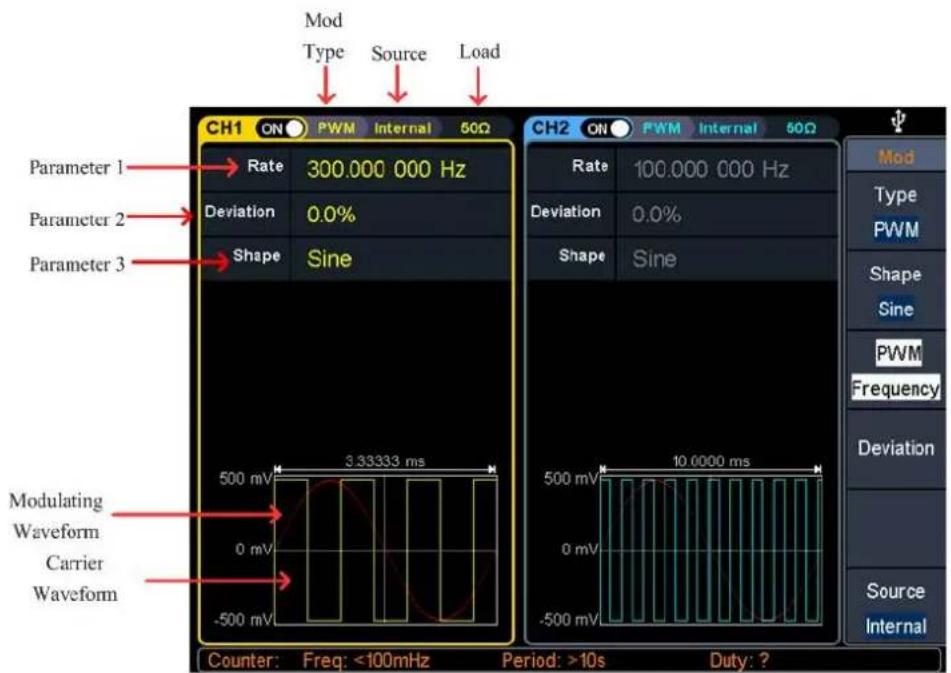Click CH2 50Ω load indicator

point(801,129)
